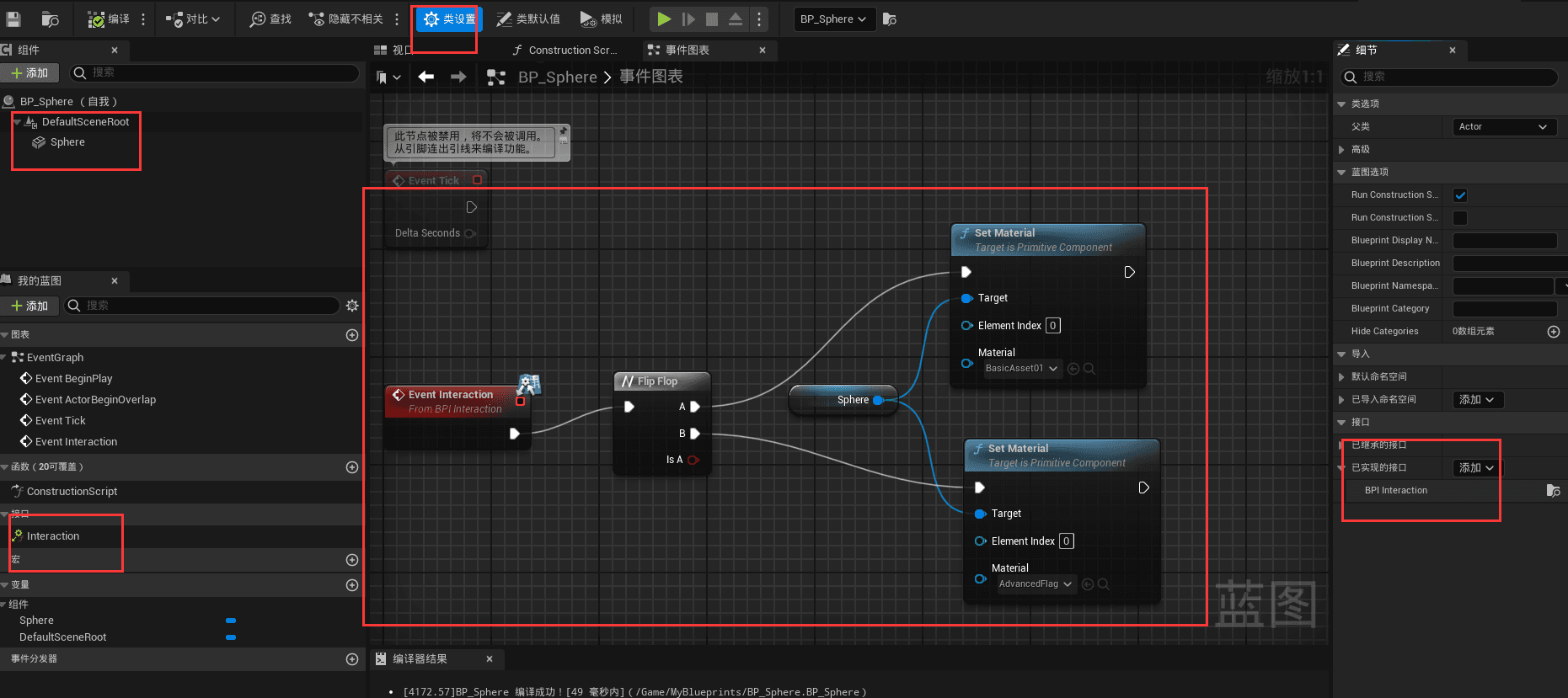Click the advance frame step icon
The image size is (1568, 698).
coord(688,19)
